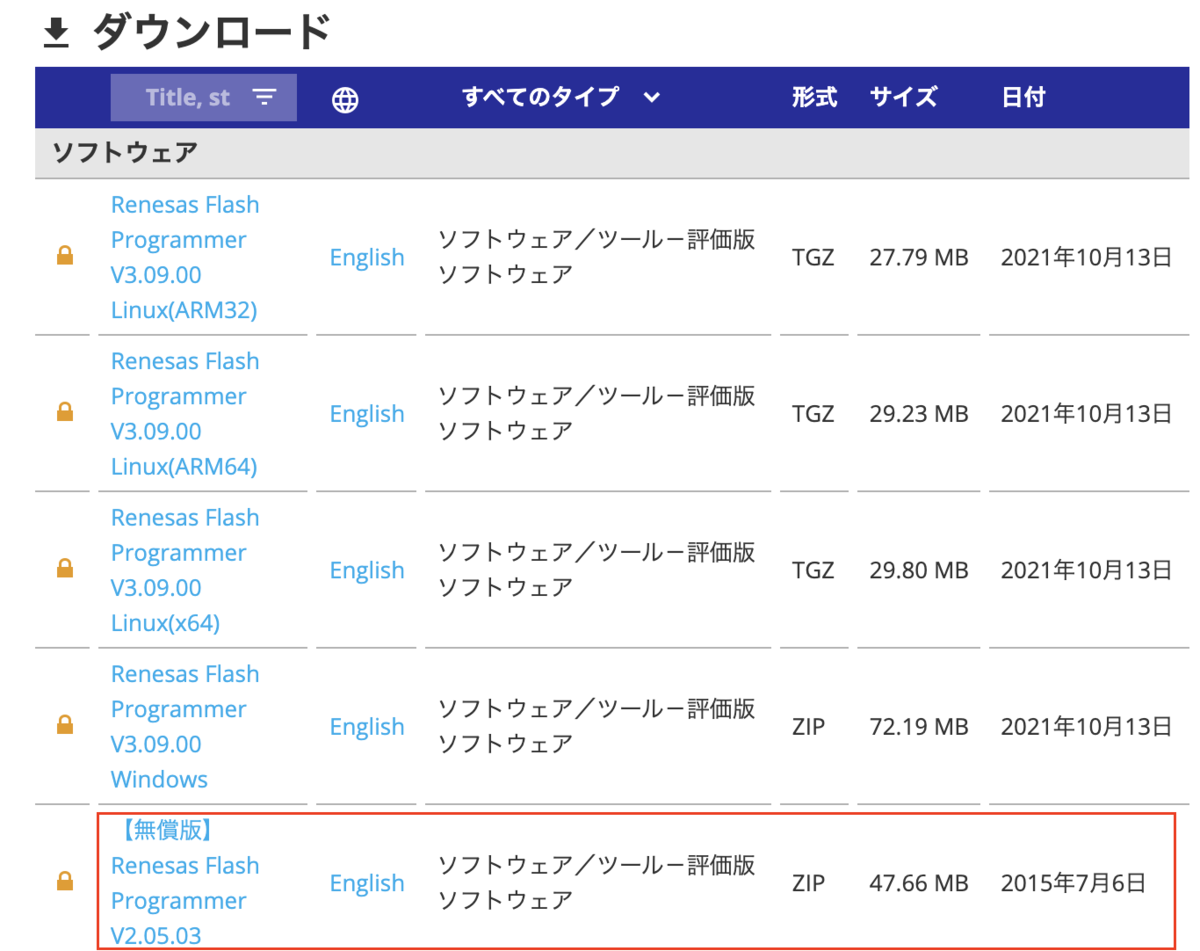Viewport: 1200px width, 951px height.
Task: Click the globe language icon in table header
Action: tap(345, 98)
